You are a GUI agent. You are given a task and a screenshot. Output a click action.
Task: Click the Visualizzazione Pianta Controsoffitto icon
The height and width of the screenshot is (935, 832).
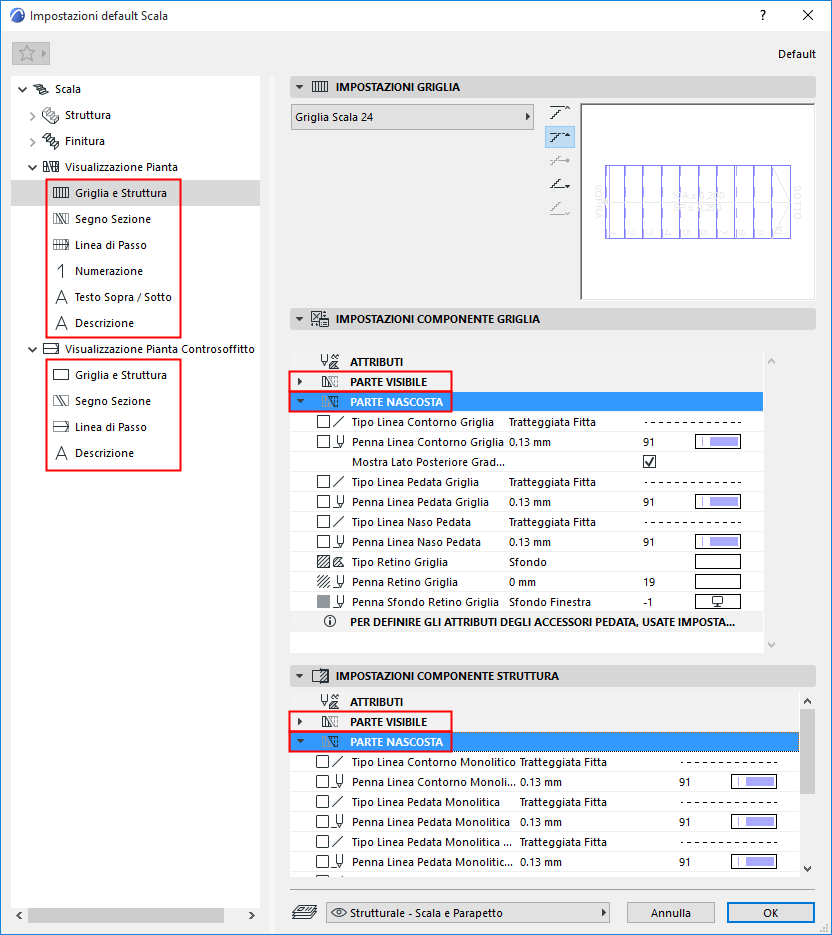click(x=51, y=349)
